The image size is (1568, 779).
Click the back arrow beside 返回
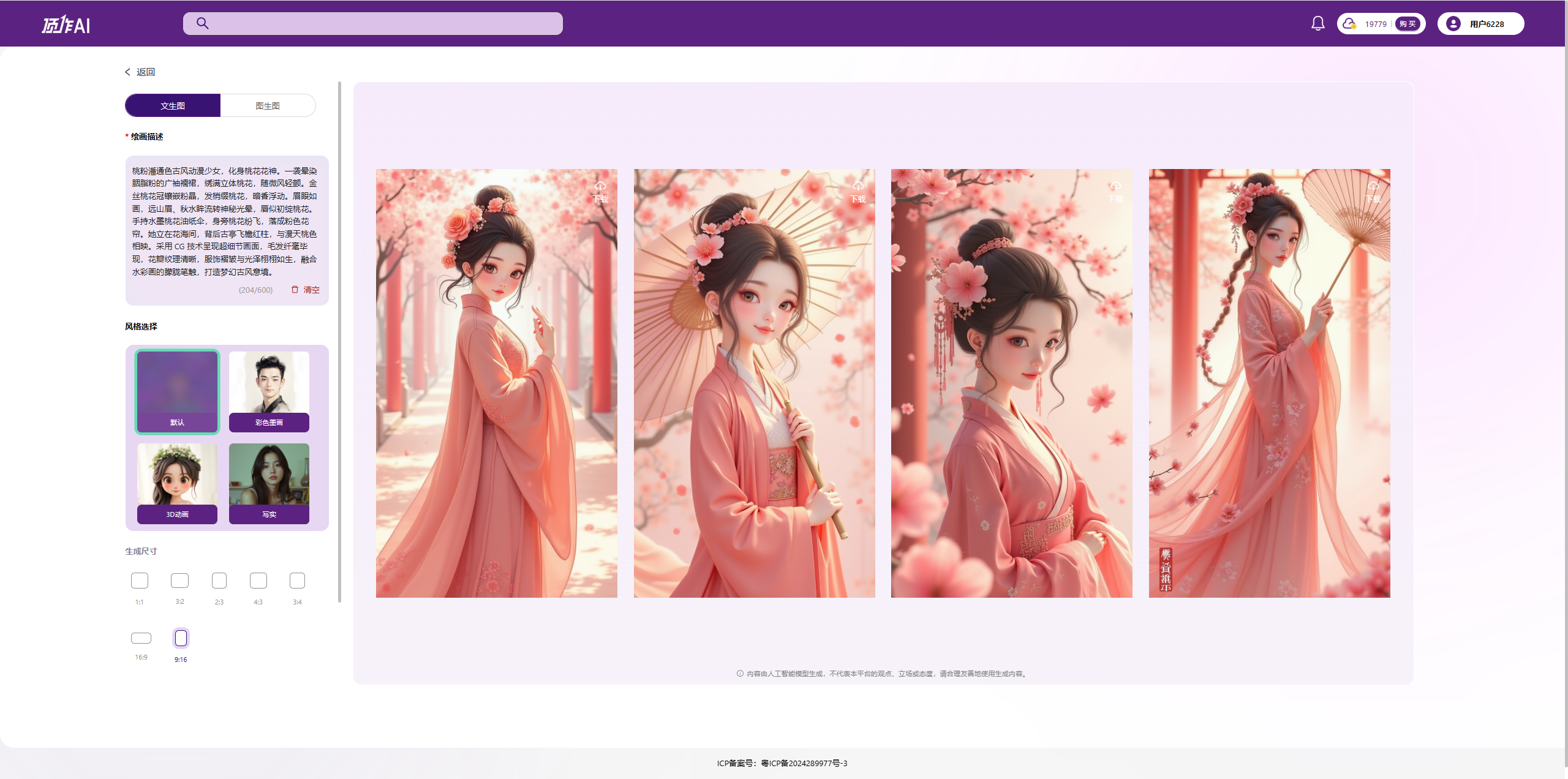pyautogui.click(x=127, y=72)
